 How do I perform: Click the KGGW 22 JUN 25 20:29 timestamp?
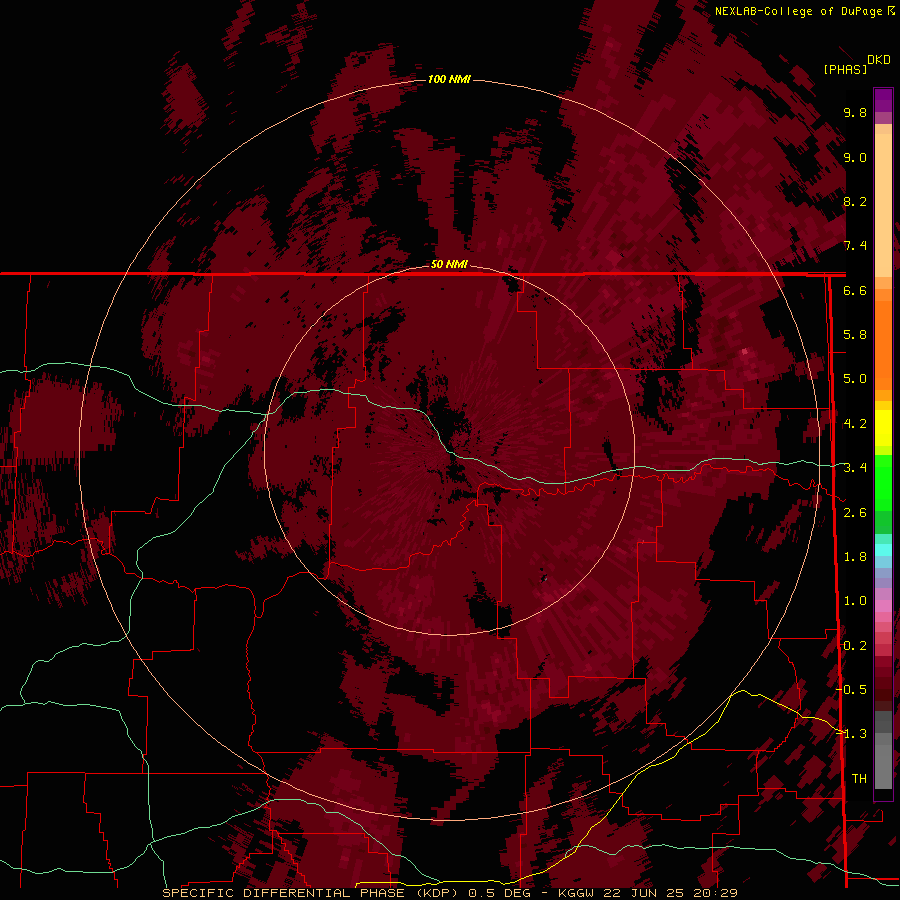(x=647, y=893)
